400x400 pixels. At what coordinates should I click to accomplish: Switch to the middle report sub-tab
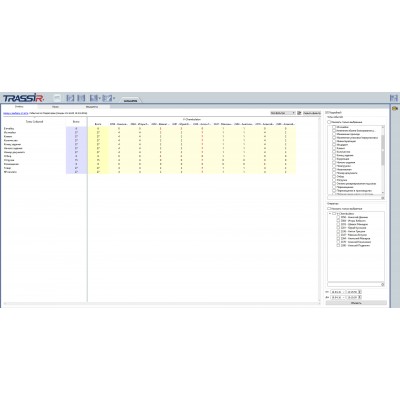point(56,107)
